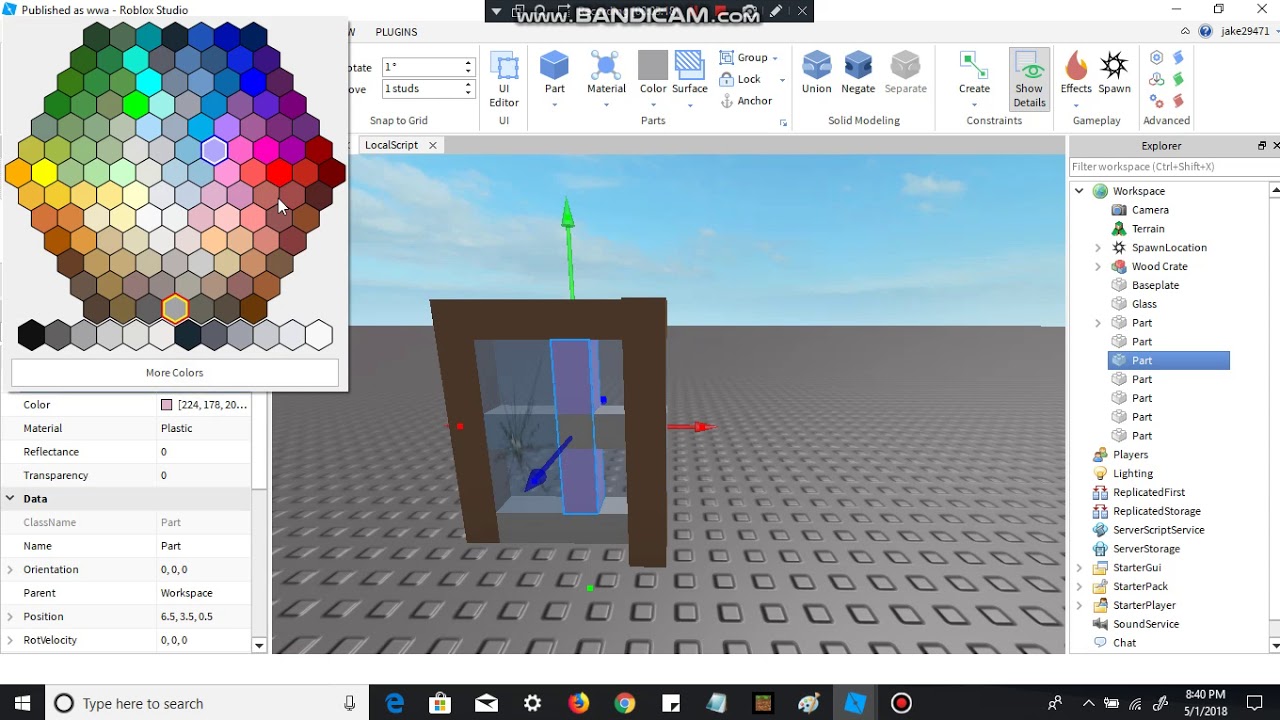The image size is (1280, 720).
Task: Open the Material dropdown arrow
Action: [x=606, y=104]
